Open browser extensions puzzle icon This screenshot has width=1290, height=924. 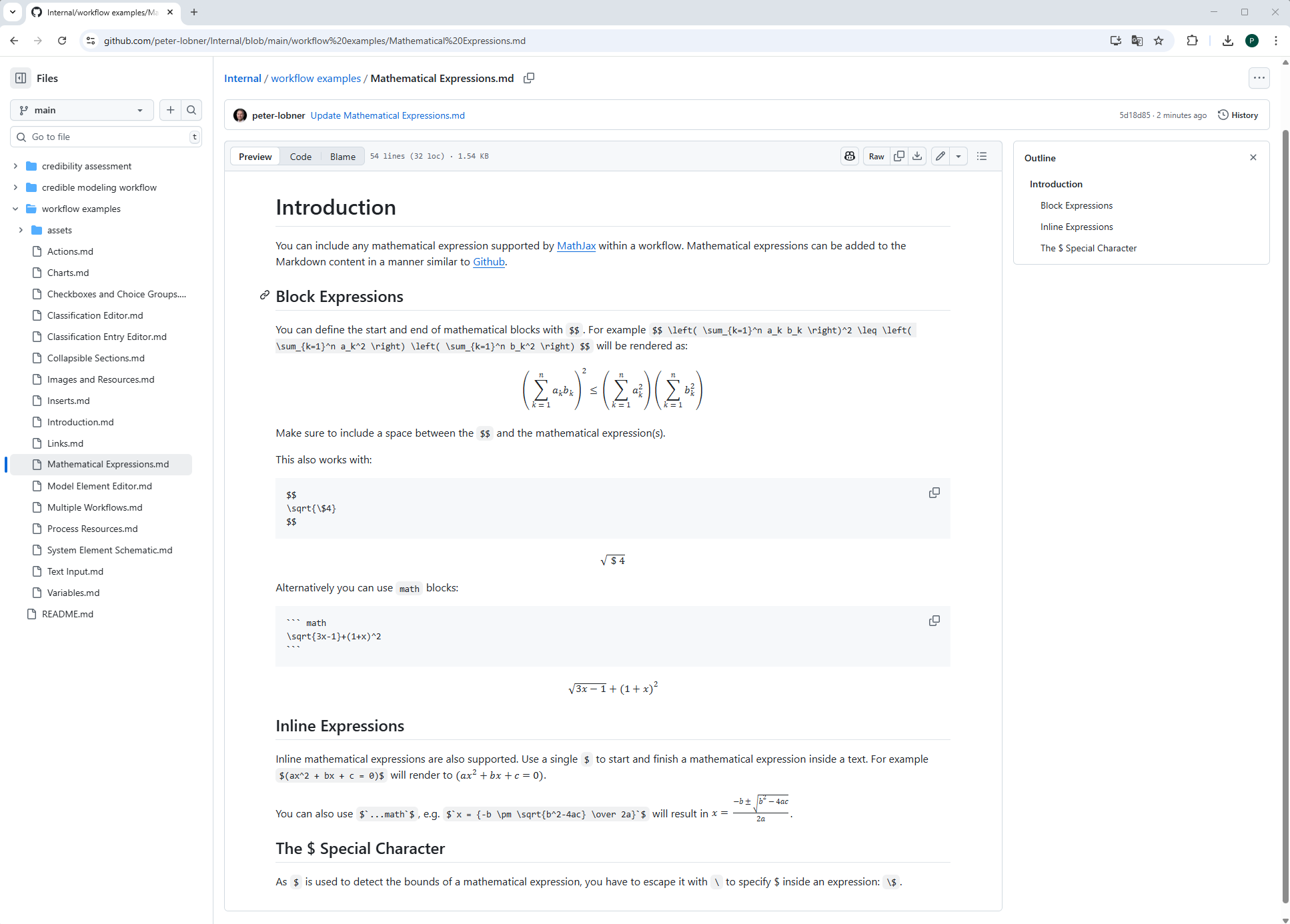[1192, 41]
